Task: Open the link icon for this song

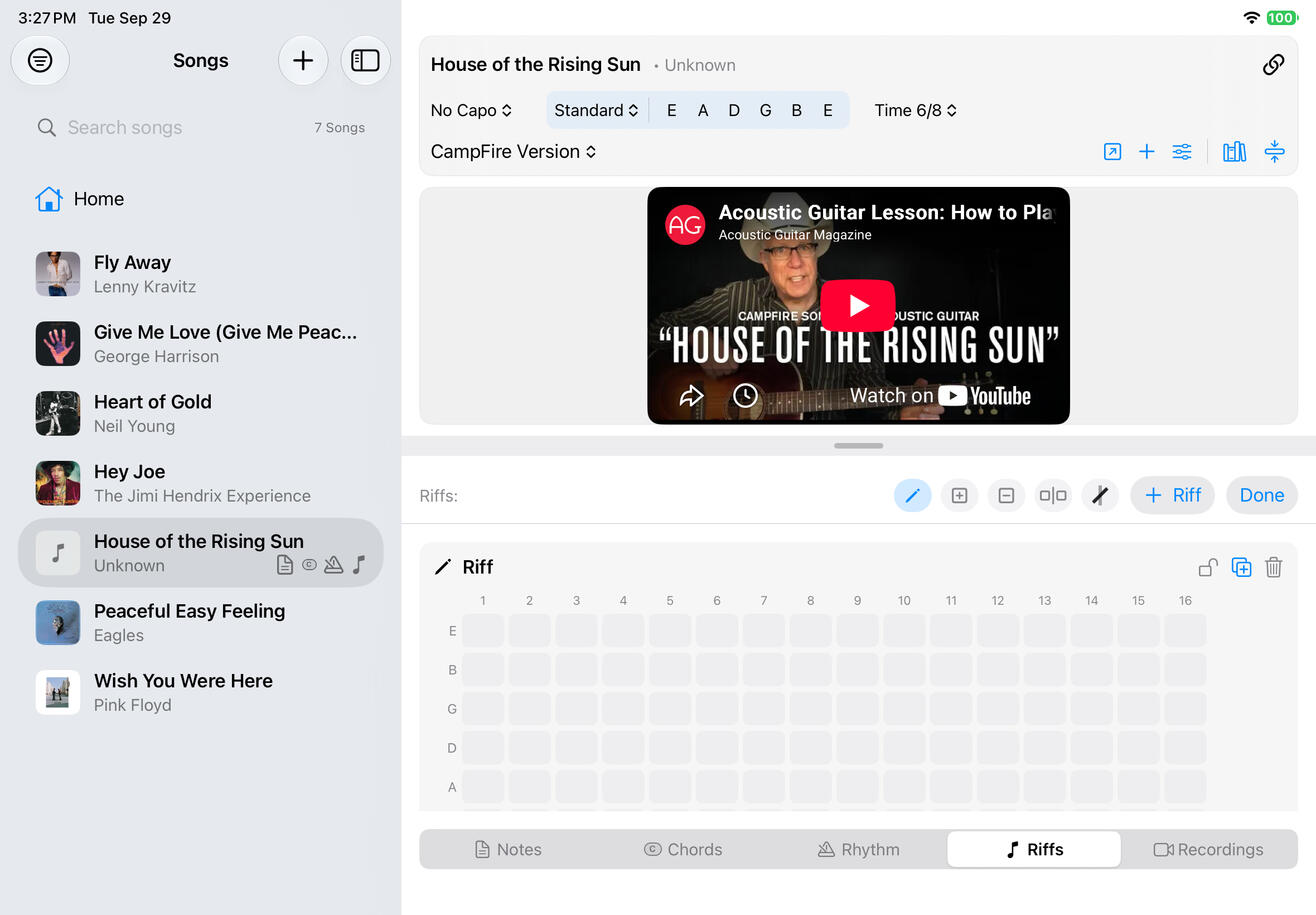Action: point(1273,65)
